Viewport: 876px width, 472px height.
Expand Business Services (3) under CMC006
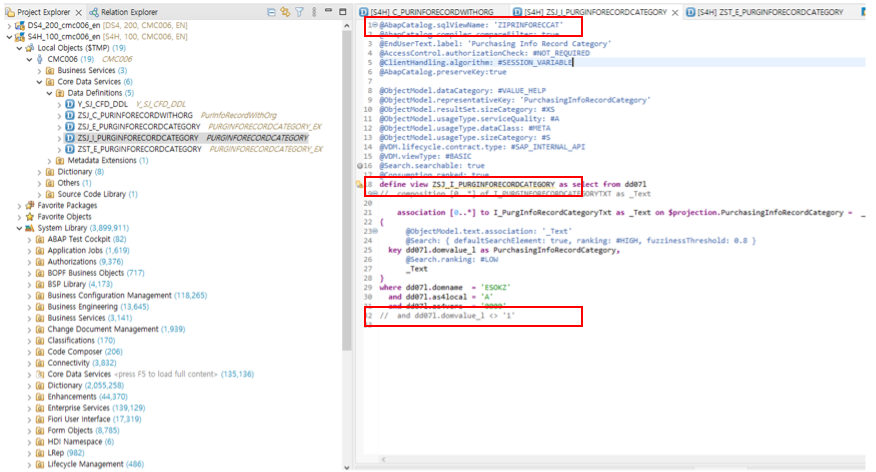pyautogui.click(x=39, y=71)
